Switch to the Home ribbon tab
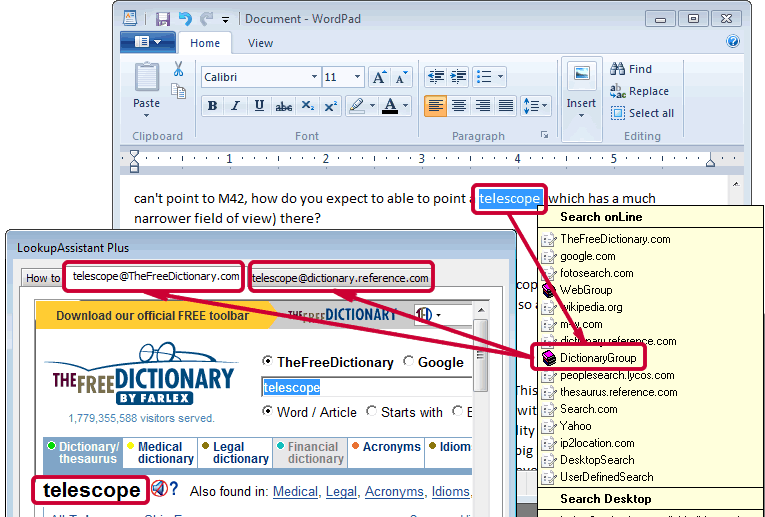 pyautogui.click(x=205, y=43)
